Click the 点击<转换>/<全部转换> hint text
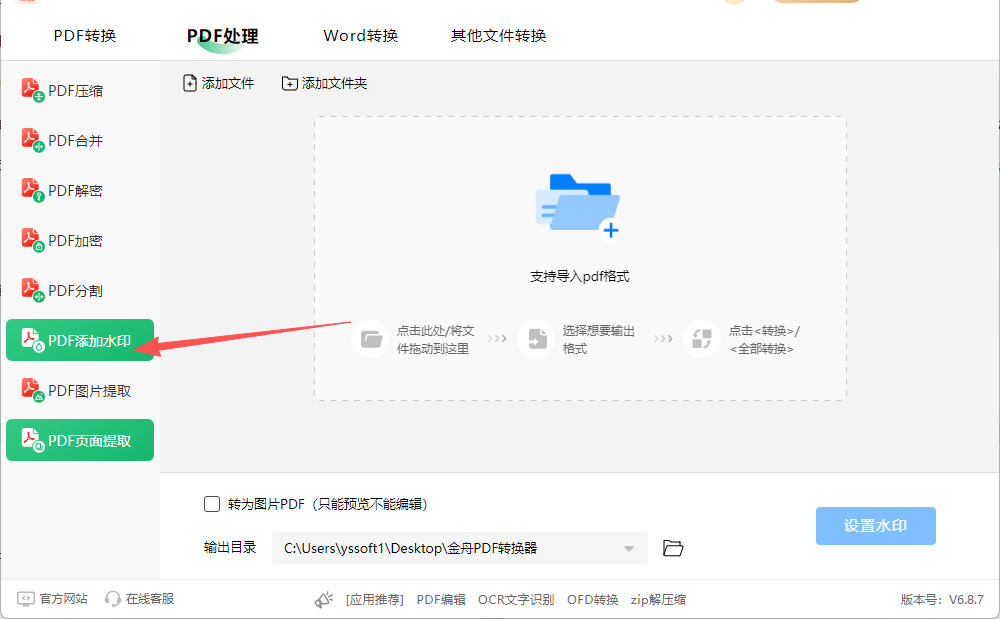 coord(764,340)
